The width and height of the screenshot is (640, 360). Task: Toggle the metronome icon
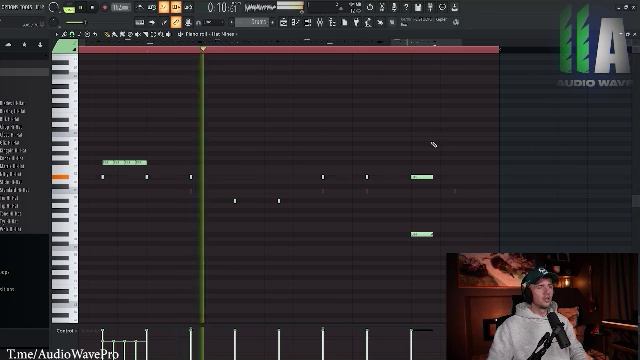point(140,7)
